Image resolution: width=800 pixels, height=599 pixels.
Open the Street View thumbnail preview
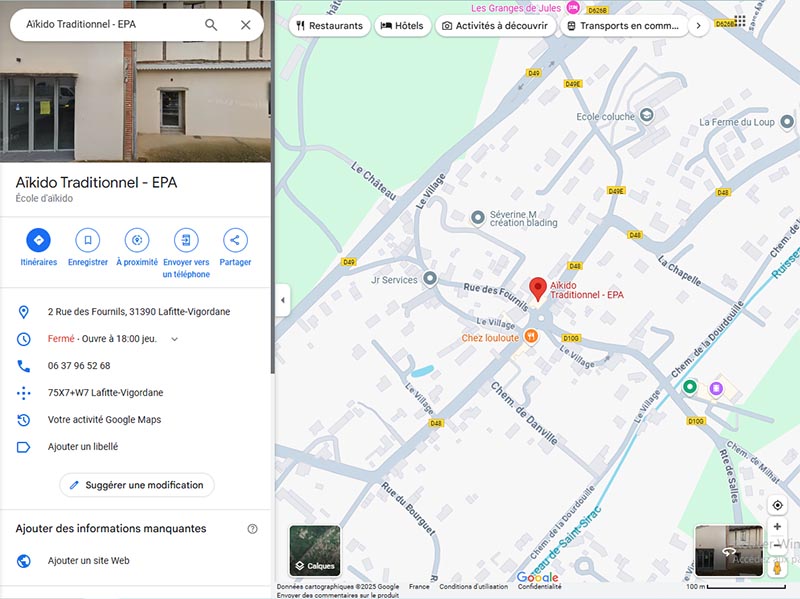pyautogui.click(x=728, y=551)
